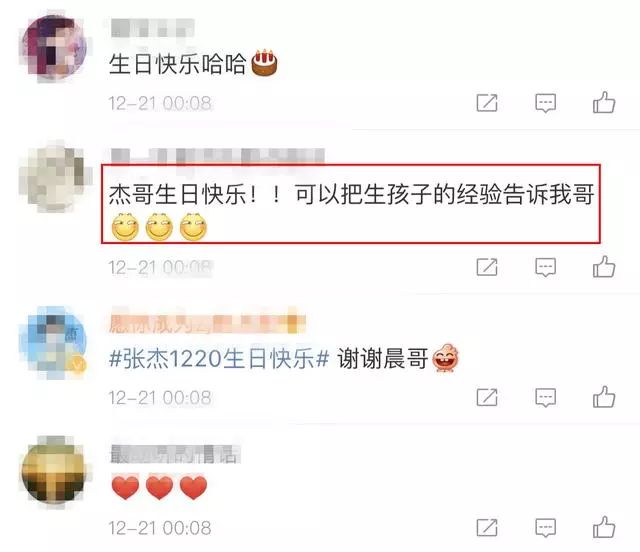Reply to the '生日快乐哈哈' comment

click(x=545, y=103)
